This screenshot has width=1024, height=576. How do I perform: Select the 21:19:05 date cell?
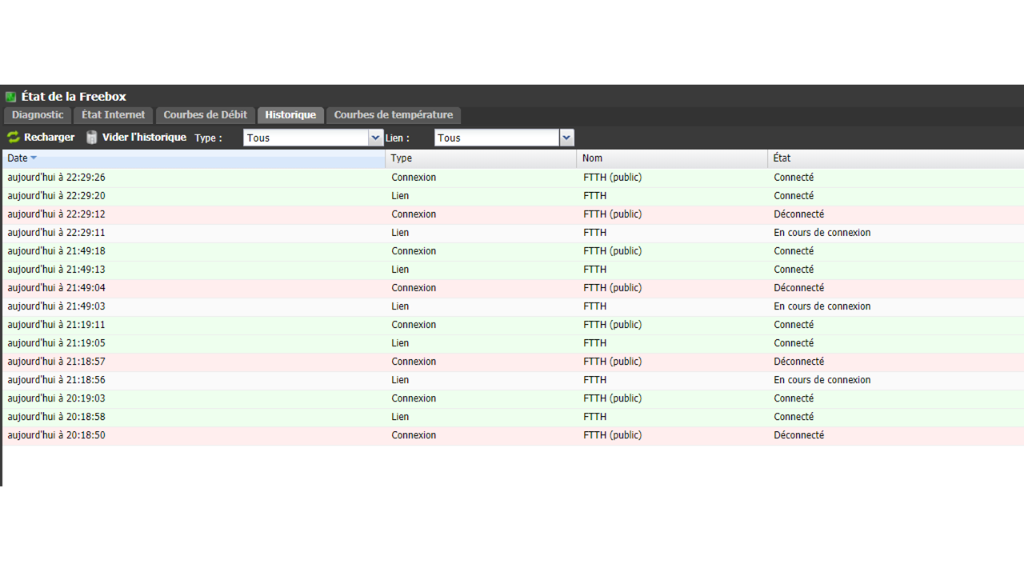[x=56, y=343]
